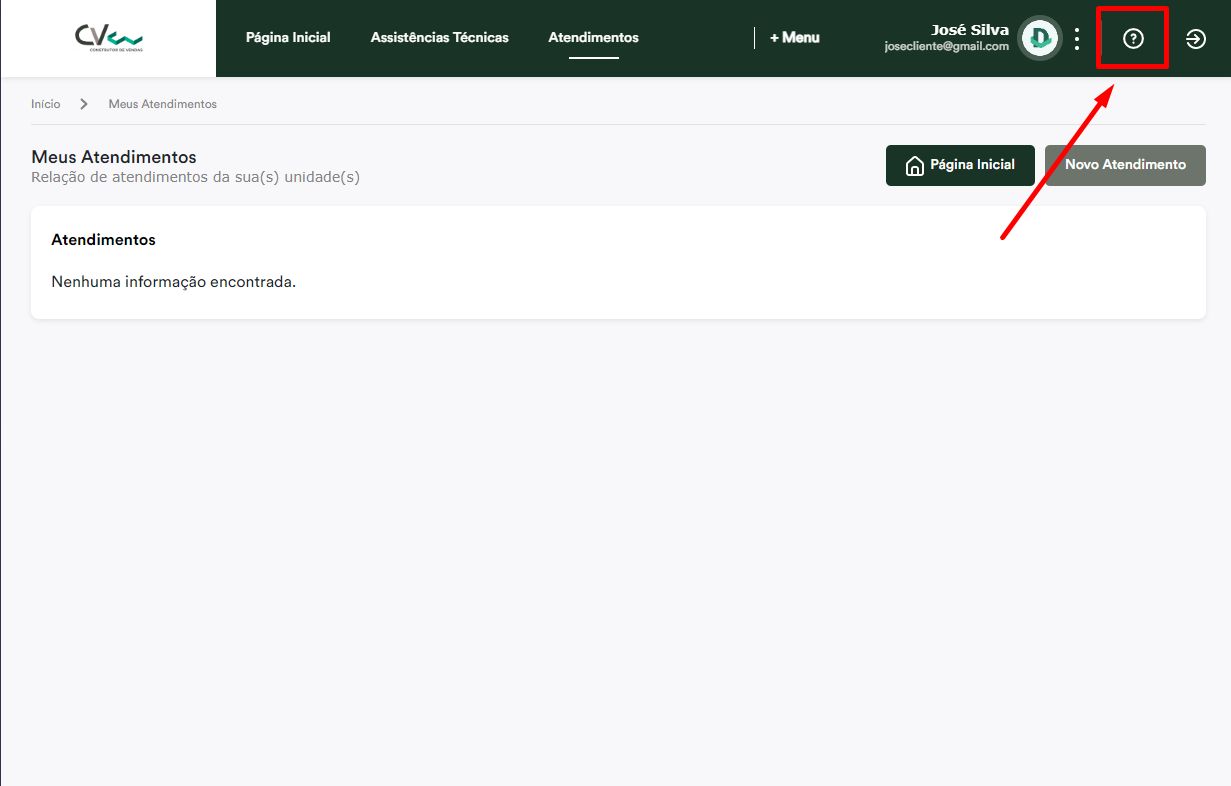Viewport: 1231px width, 786px height.
Task: Click the josecliente@gmail.com email text
Action: (947, 47)
